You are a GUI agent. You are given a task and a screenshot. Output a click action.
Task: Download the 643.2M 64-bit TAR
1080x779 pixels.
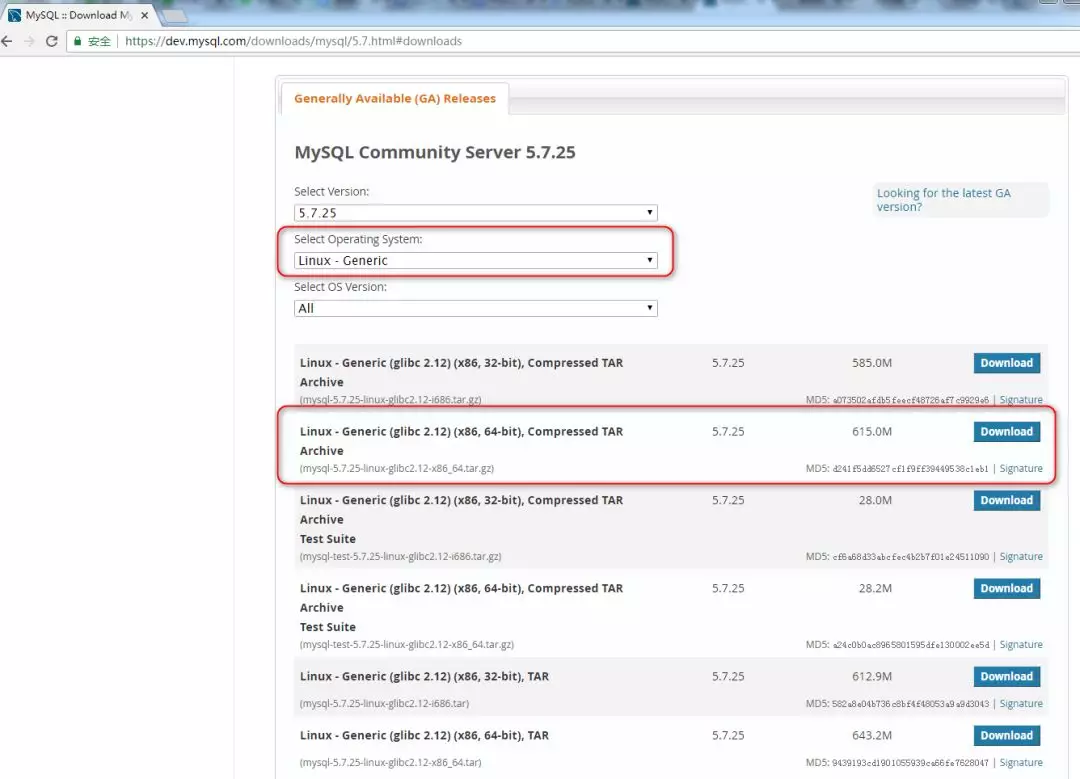1006,736
